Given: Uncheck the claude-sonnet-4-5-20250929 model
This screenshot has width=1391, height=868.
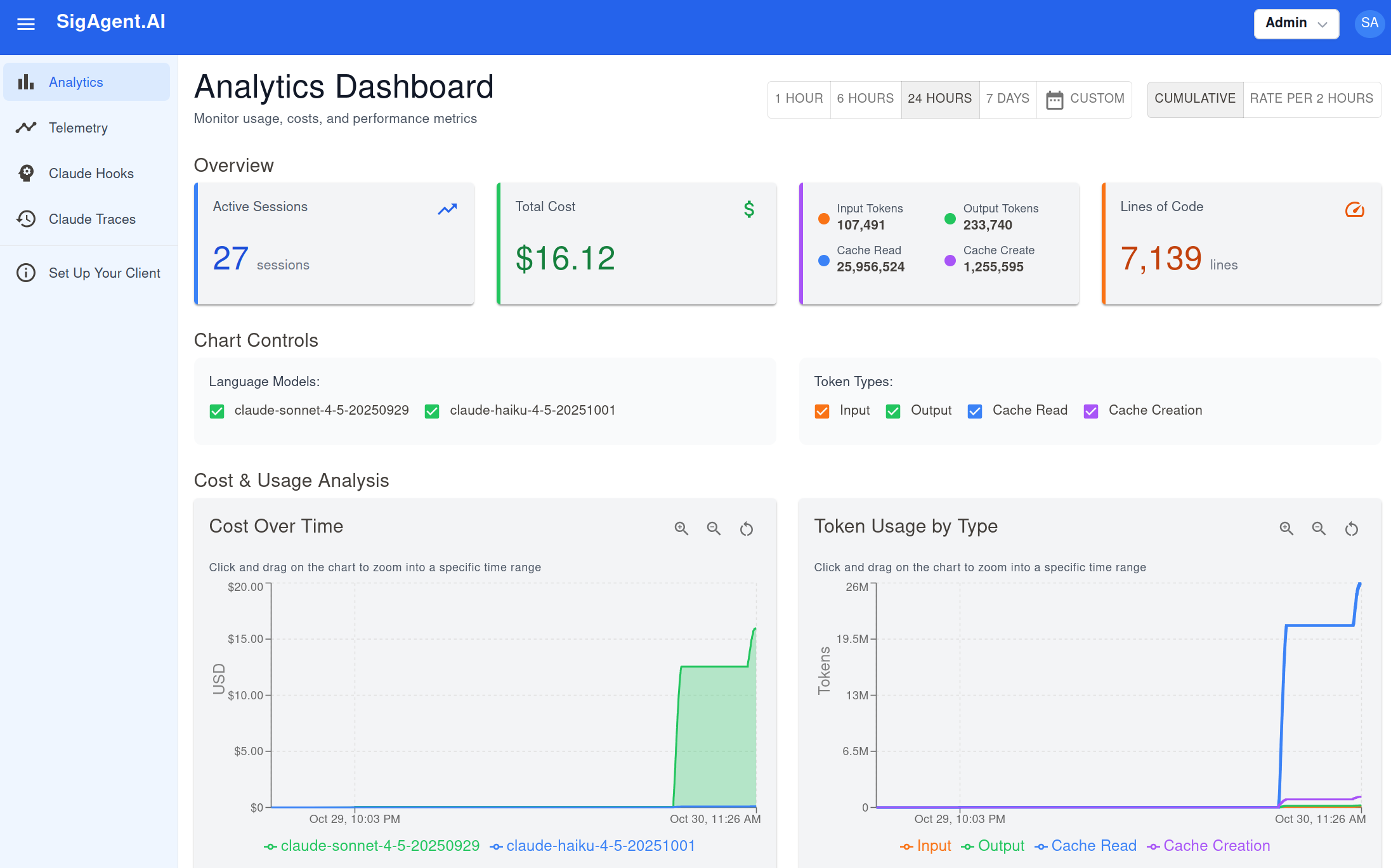Looking at the screenshot, I should (x=217, y=411).
